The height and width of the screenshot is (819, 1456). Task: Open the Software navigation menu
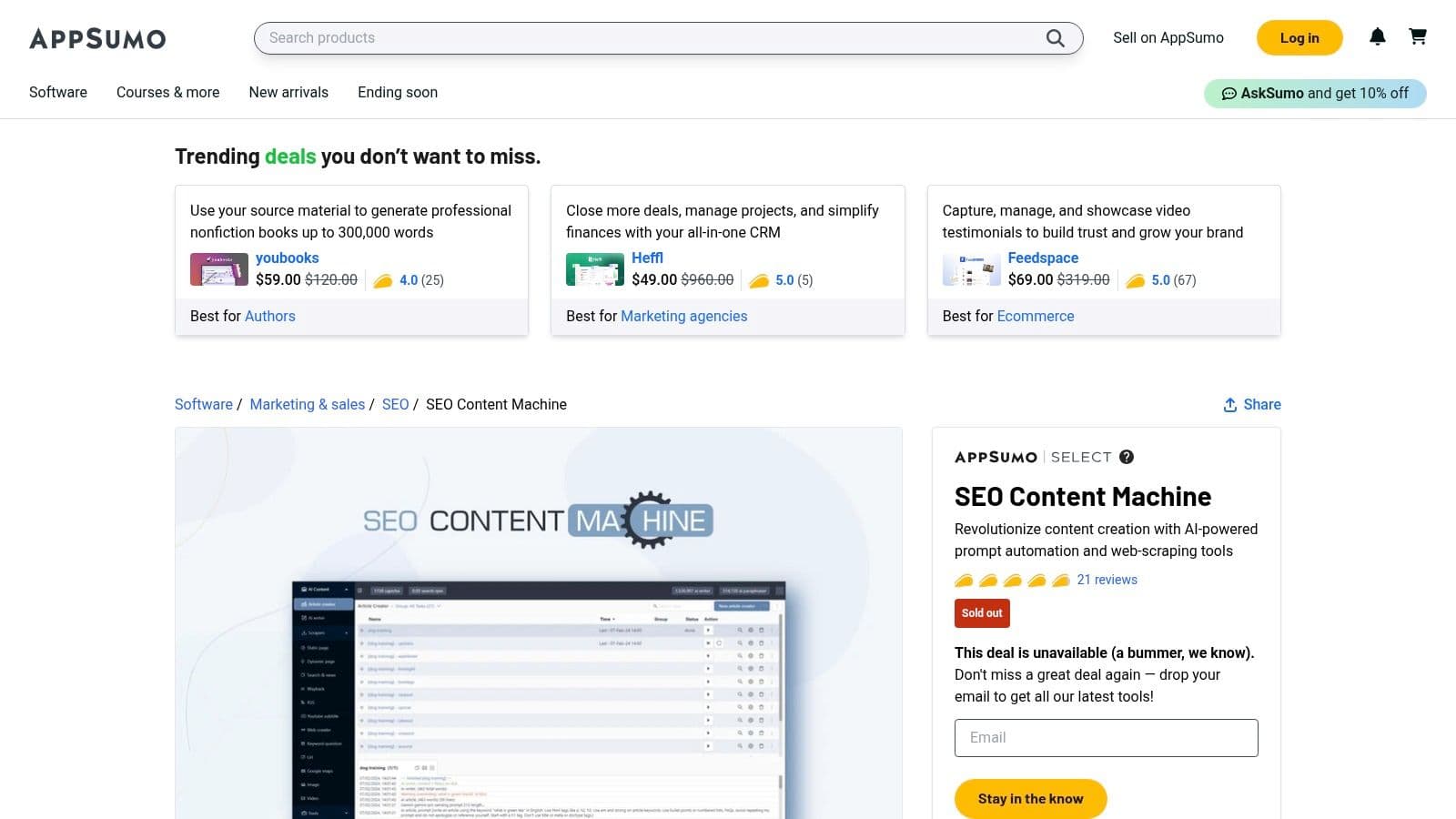[57, 92]
